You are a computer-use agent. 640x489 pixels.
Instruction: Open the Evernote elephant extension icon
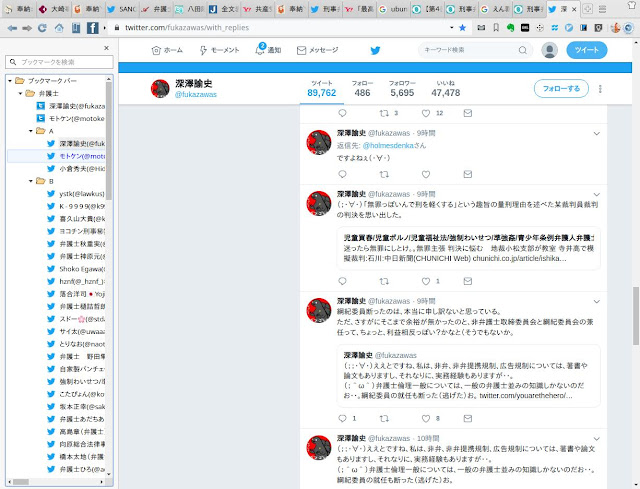[x=510, y=28]
